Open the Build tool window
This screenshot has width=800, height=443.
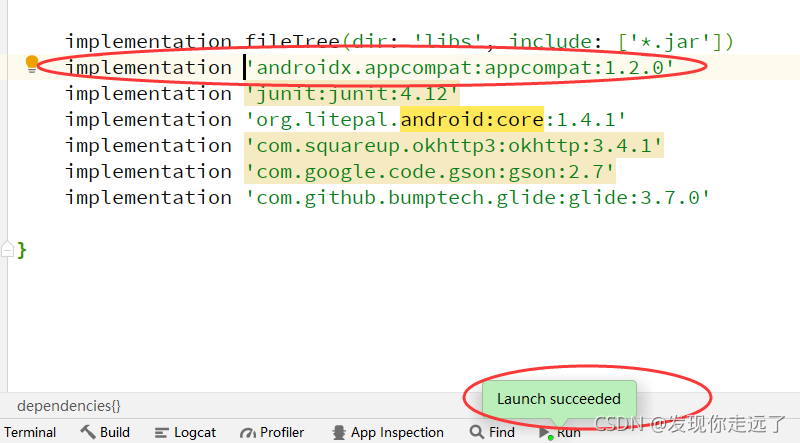point(105,432)
